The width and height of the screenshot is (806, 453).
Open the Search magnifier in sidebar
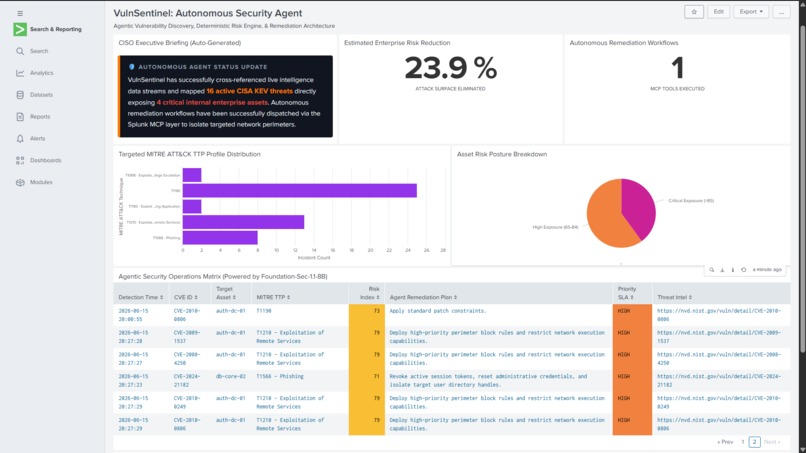(x=20, y=51)
